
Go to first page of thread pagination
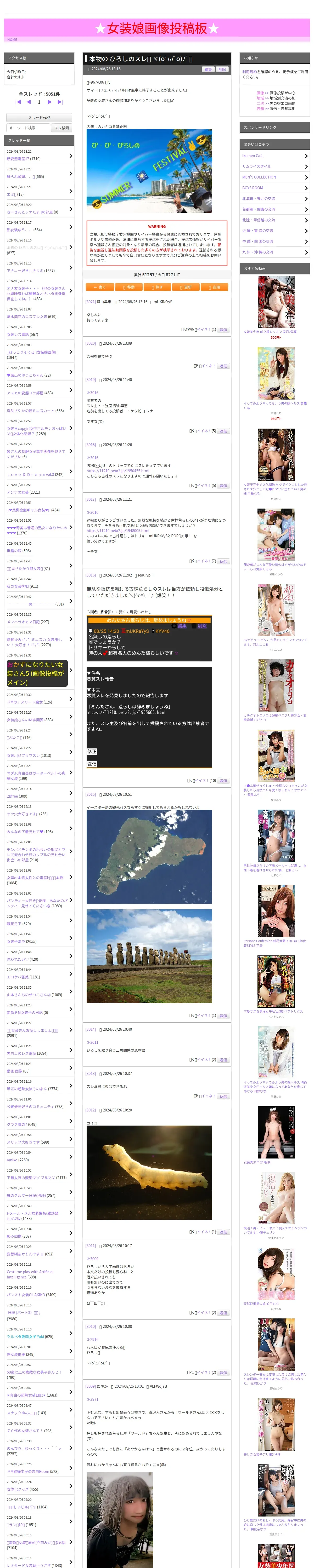[18, 102]
